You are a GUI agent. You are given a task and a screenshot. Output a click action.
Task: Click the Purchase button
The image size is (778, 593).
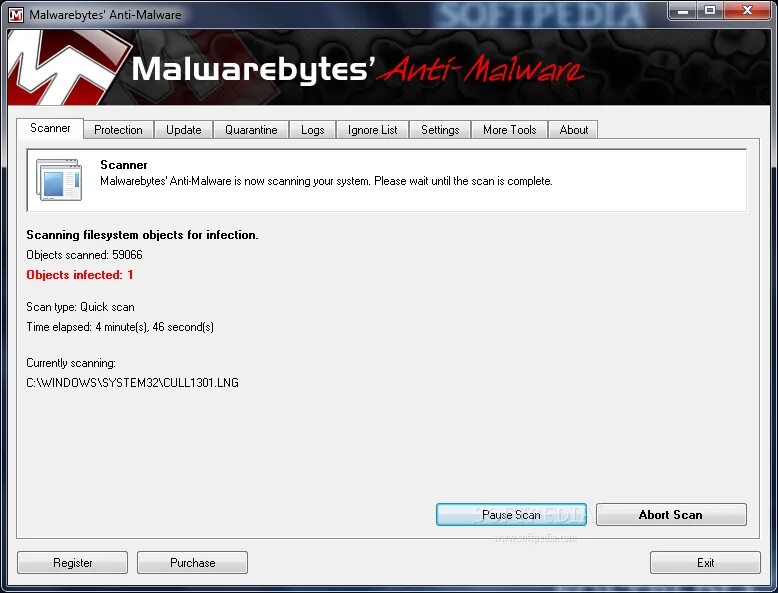point(193,563)
